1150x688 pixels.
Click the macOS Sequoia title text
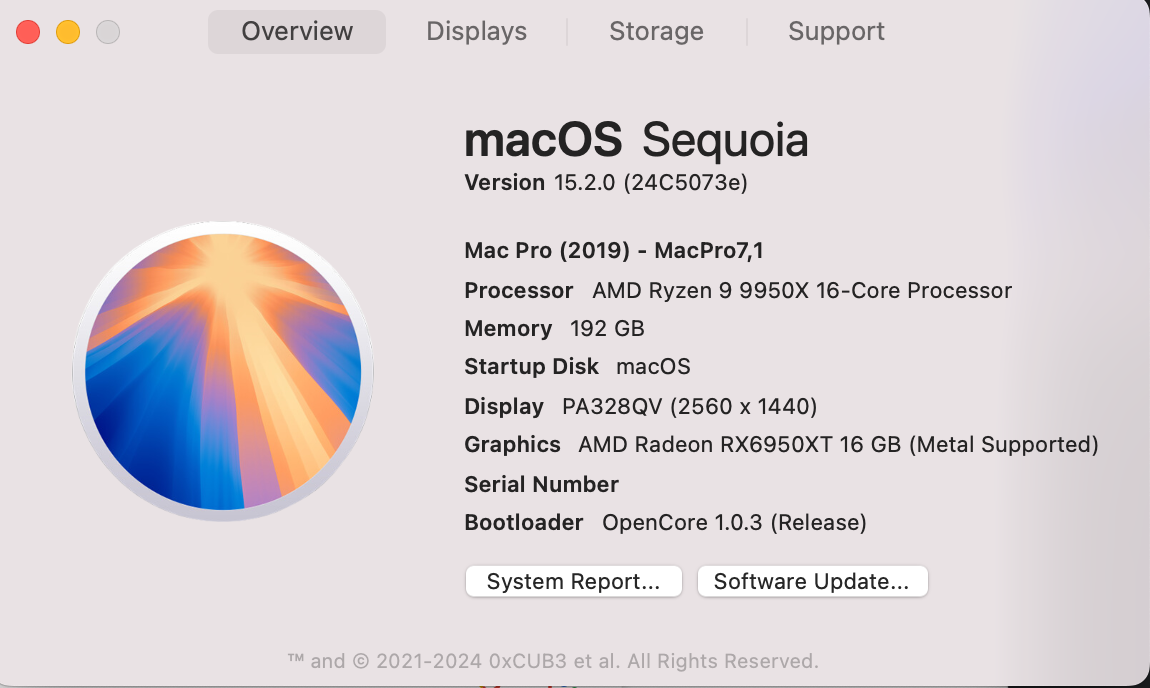click(x=636, y=141)
